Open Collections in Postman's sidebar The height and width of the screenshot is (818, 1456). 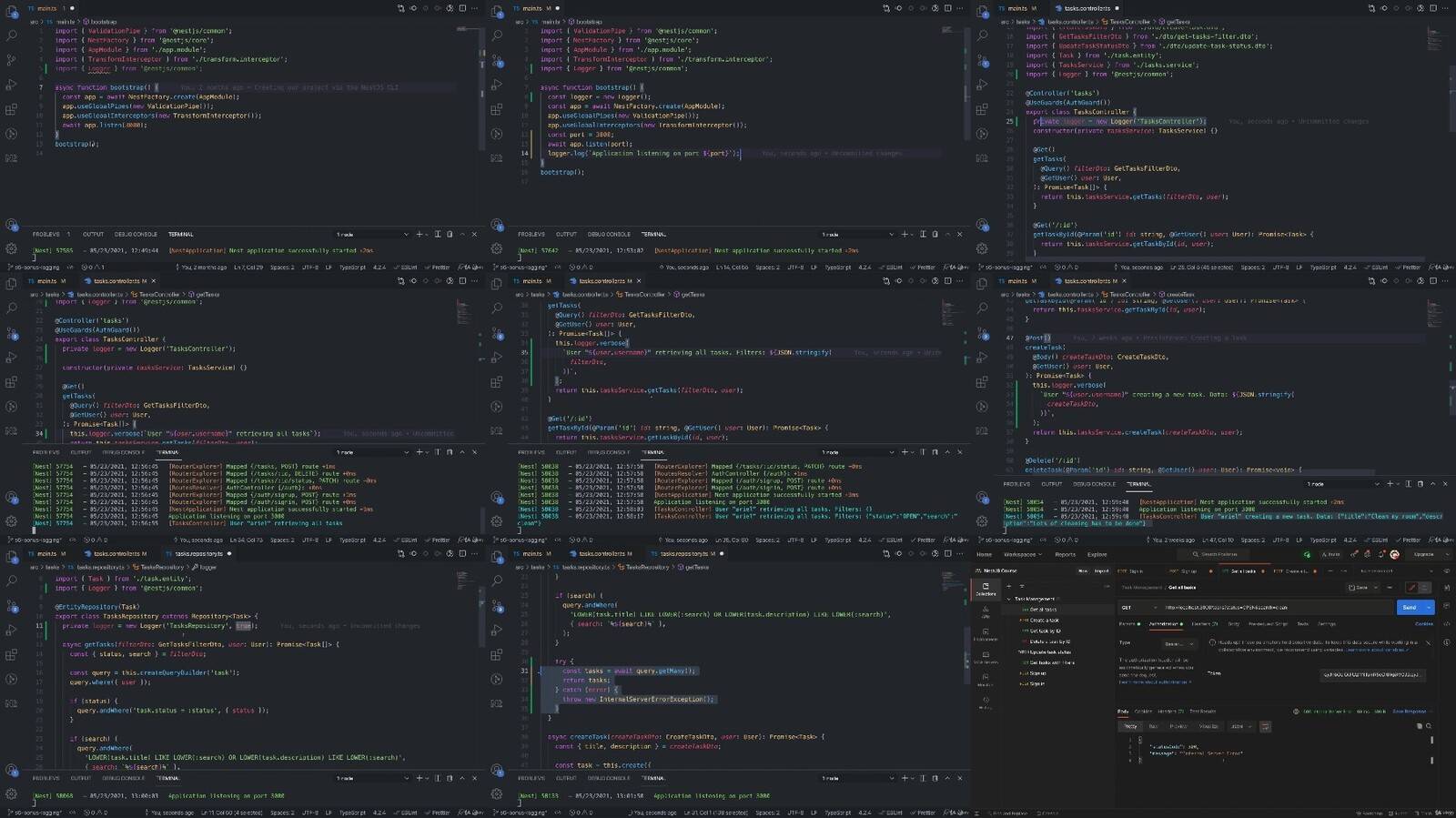[x=986, y=589]
